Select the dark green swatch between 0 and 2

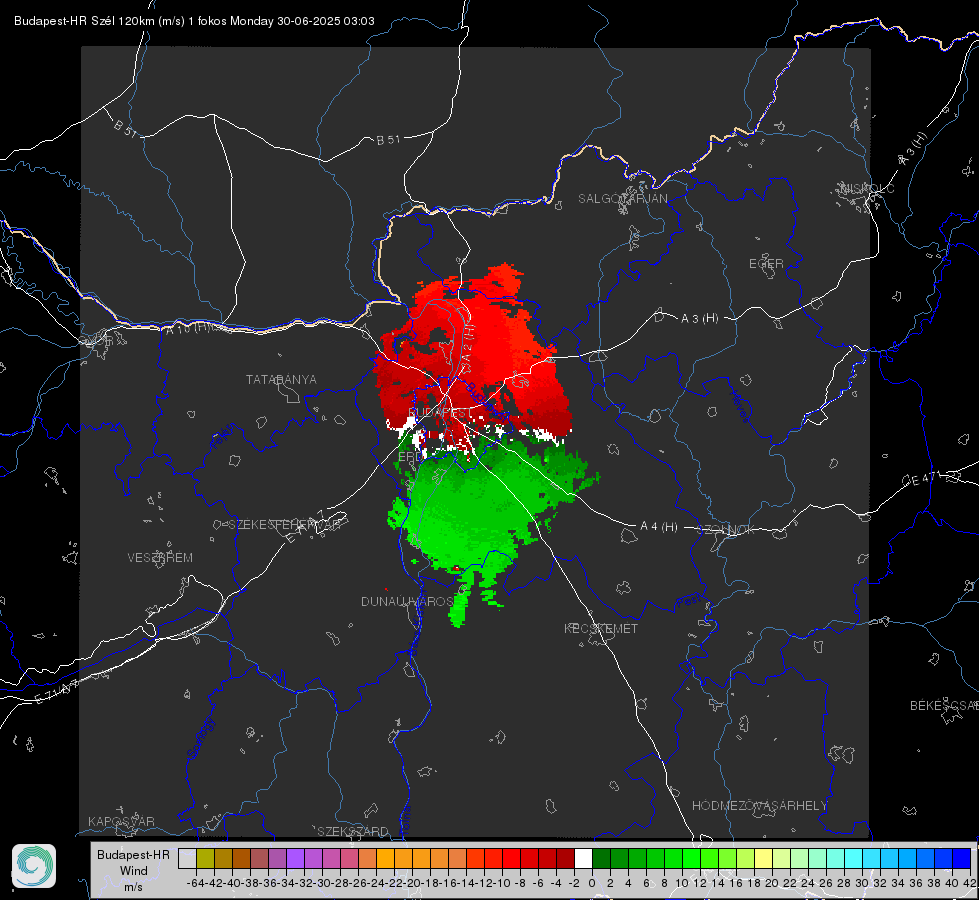tap(601, 858)
